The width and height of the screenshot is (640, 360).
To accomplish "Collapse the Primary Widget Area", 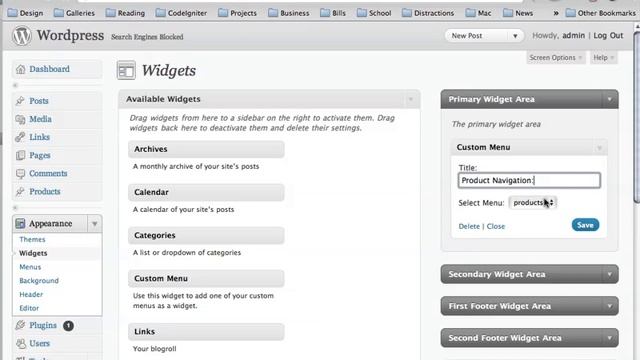I will pos(609,99).
